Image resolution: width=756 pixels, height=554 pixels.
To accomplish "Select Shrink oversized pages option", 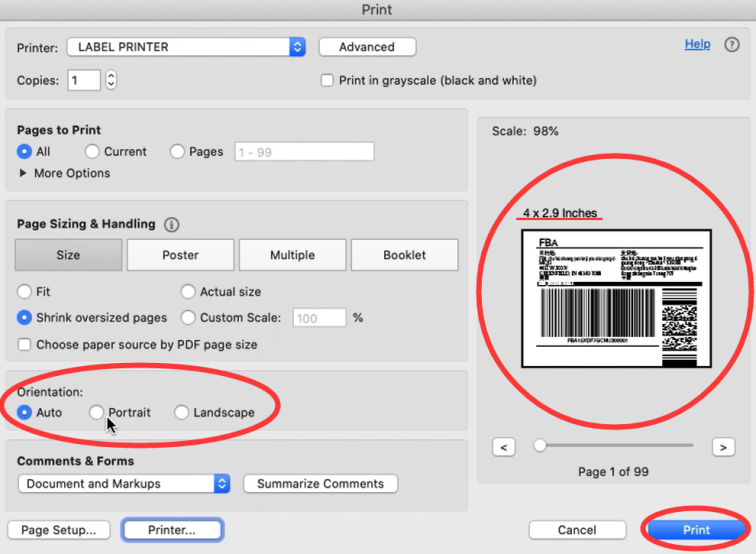I will 24,317.
